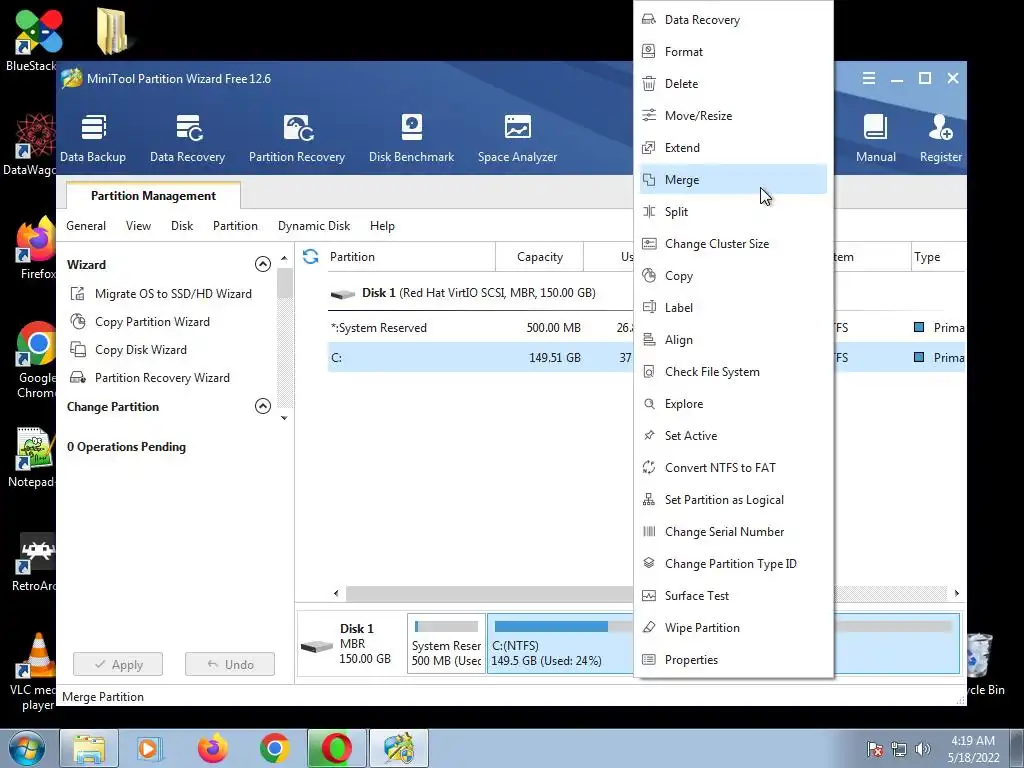The image size is (1024, 768).
Task: Open the Manual
Action: (x=876, y=138)
